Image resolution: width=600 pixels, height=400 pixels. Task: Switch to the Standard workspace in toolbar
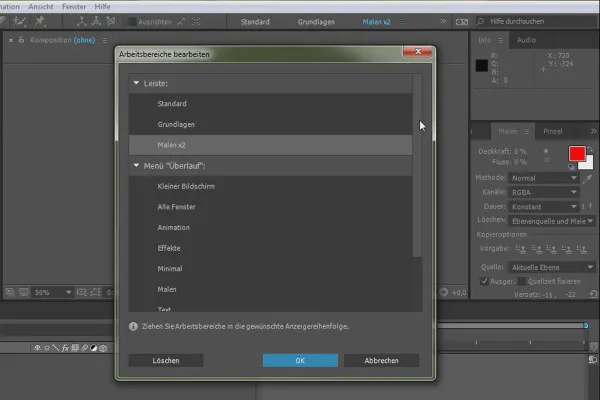tap(255, 22)
